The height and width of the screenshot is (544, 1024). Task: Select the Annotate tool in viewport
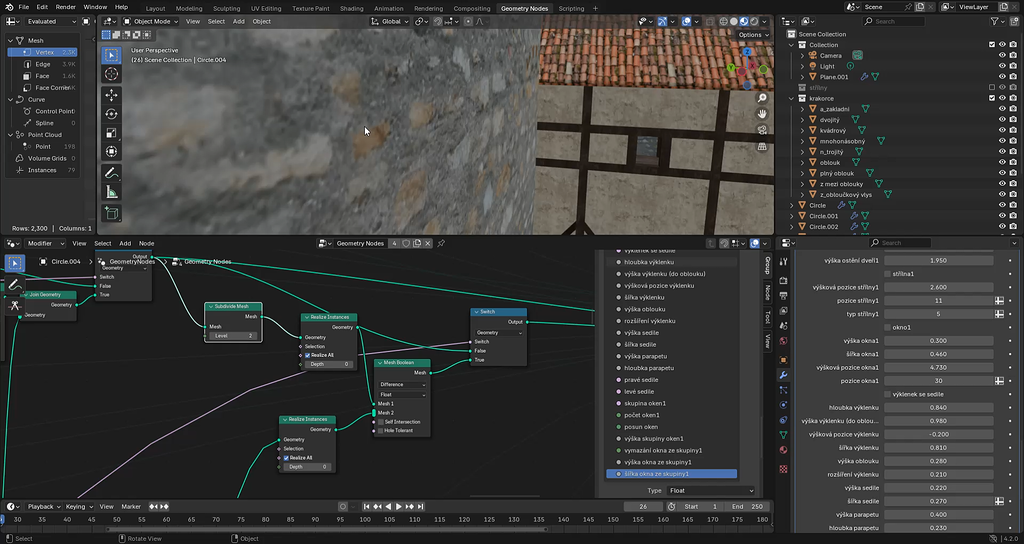point(112,173)
